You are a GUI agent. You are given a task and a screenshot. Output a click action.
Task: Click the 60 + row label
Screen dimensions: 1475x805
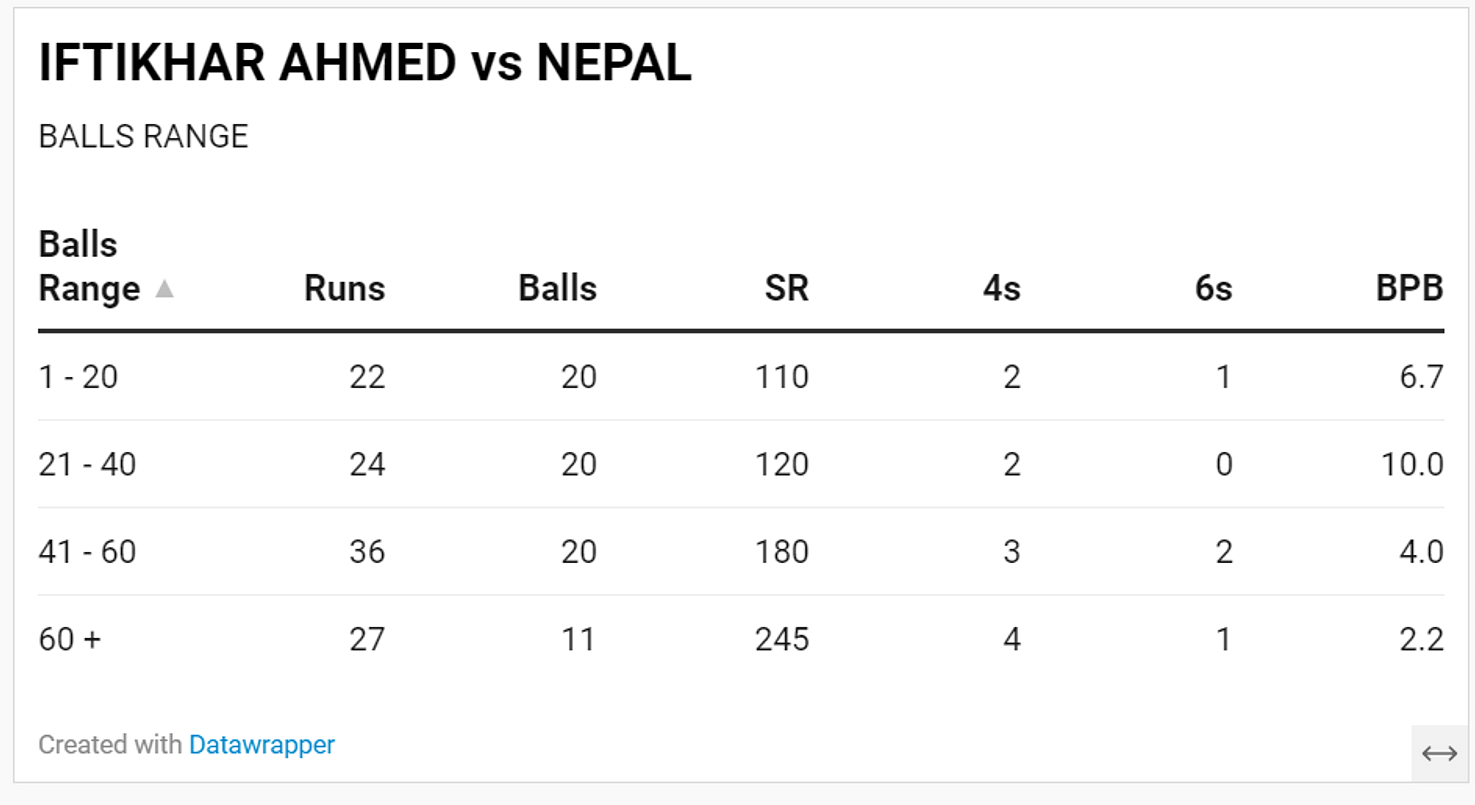(70, 638)
